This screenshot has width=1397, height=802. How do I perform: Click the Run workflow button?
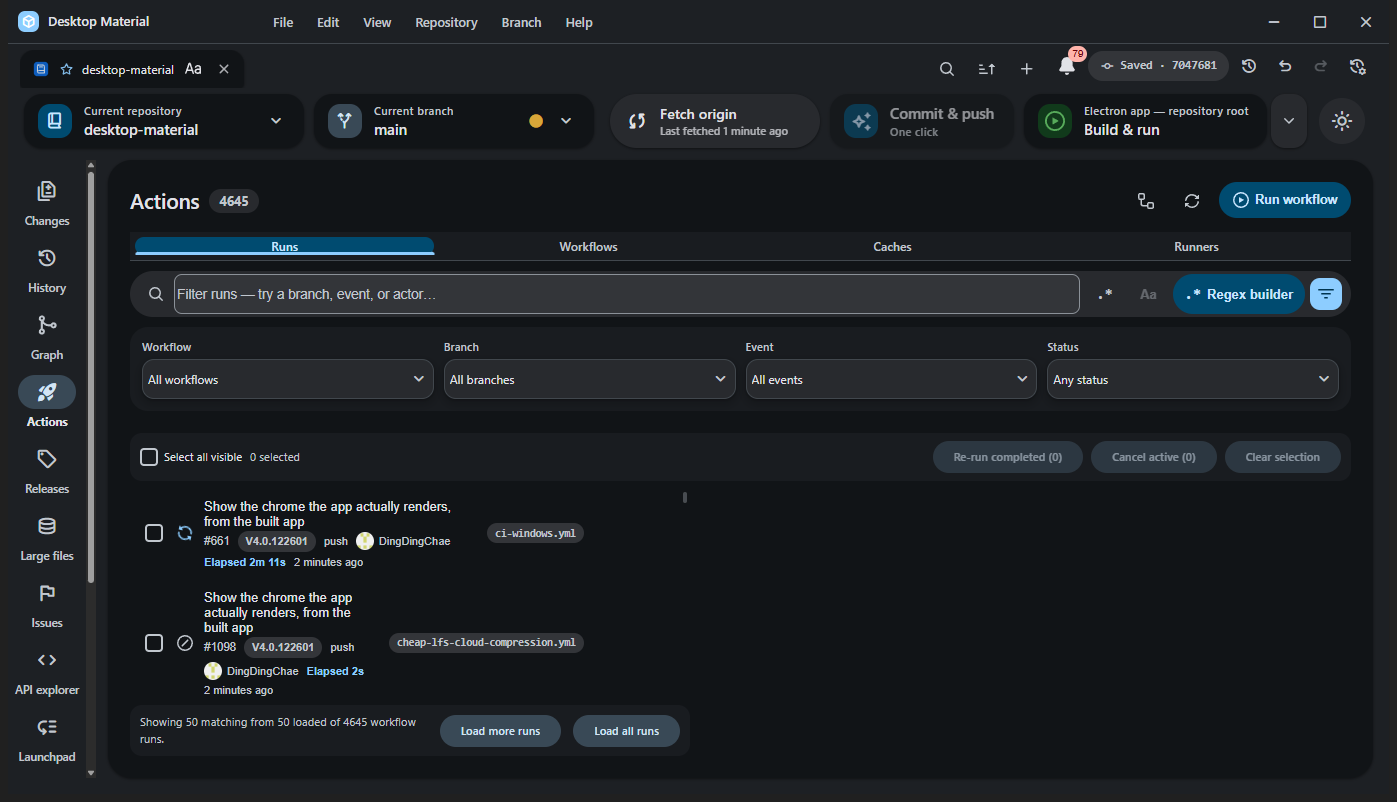coord(1285,200)
